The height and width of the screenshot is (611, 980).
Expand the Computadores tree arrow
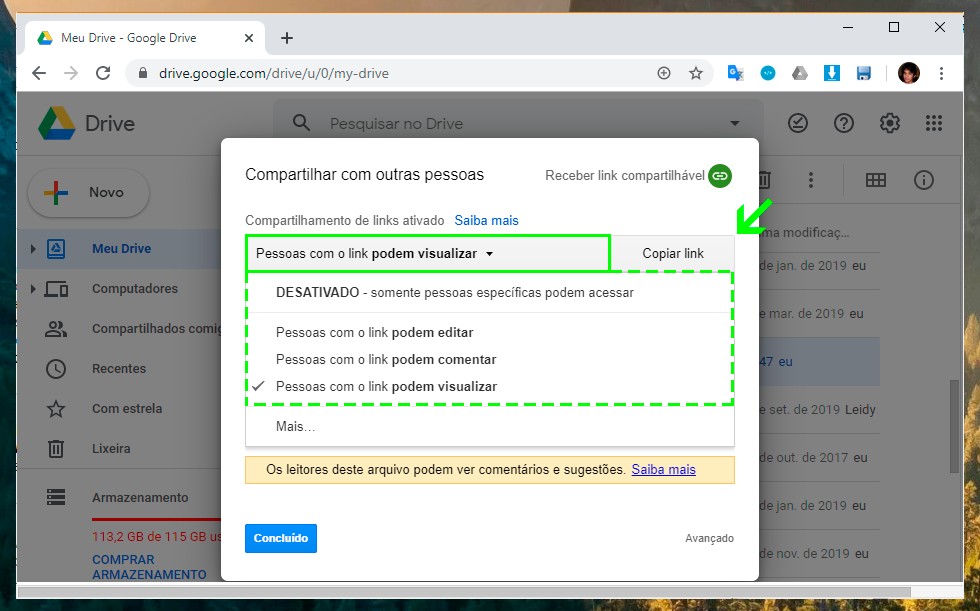pos(33,289)
